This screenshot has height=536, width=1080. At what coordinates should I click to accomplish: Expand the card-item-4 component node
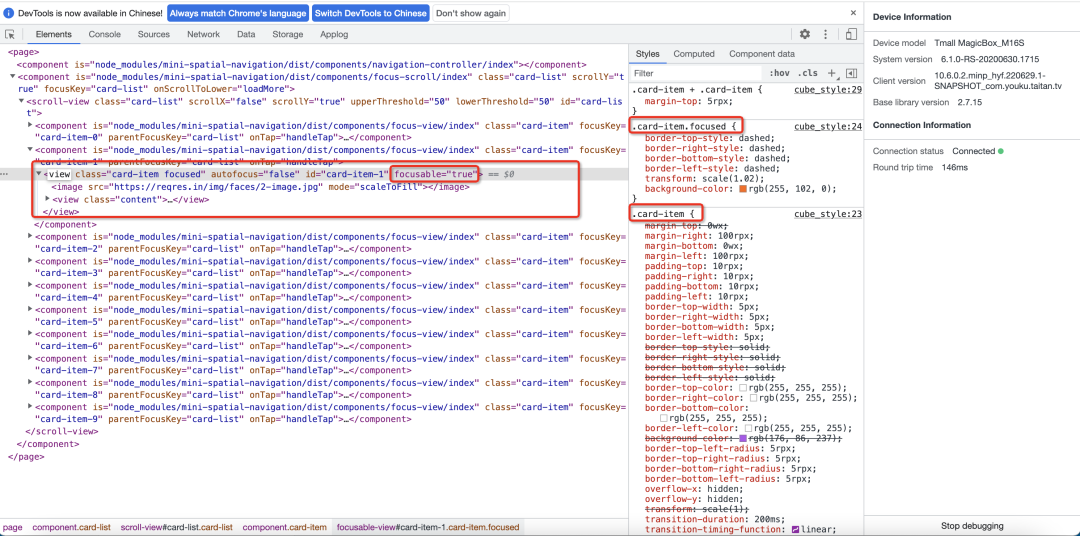point(30,286)
